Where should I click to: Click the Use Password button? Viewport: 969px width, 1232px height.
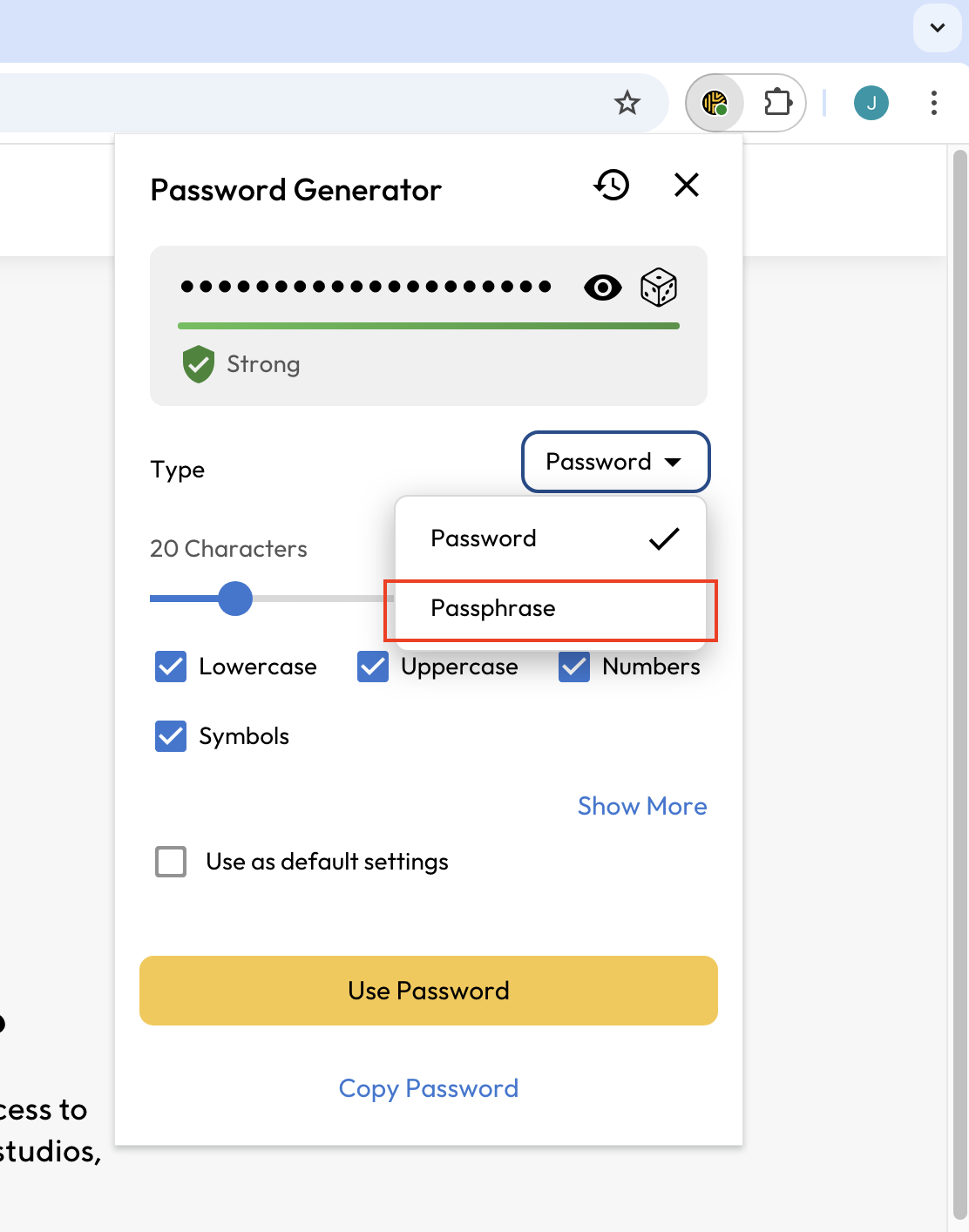429,991
